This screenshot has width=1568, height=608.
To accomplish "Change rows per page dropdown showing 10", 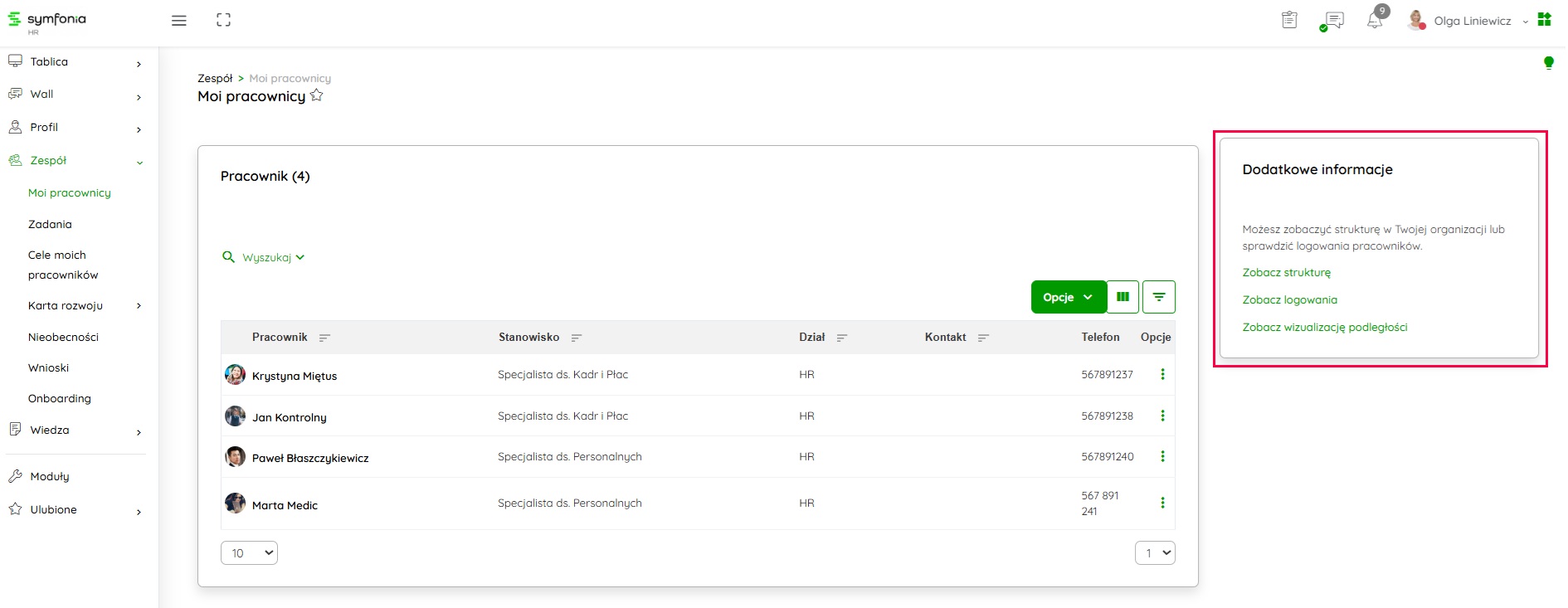I will click(x=249, y=553).
